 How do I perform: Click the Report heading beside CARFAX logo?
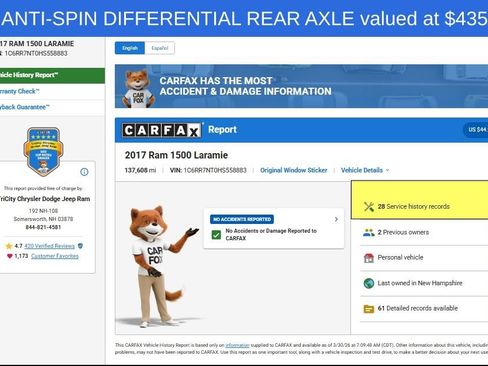[x=222, y=130]
